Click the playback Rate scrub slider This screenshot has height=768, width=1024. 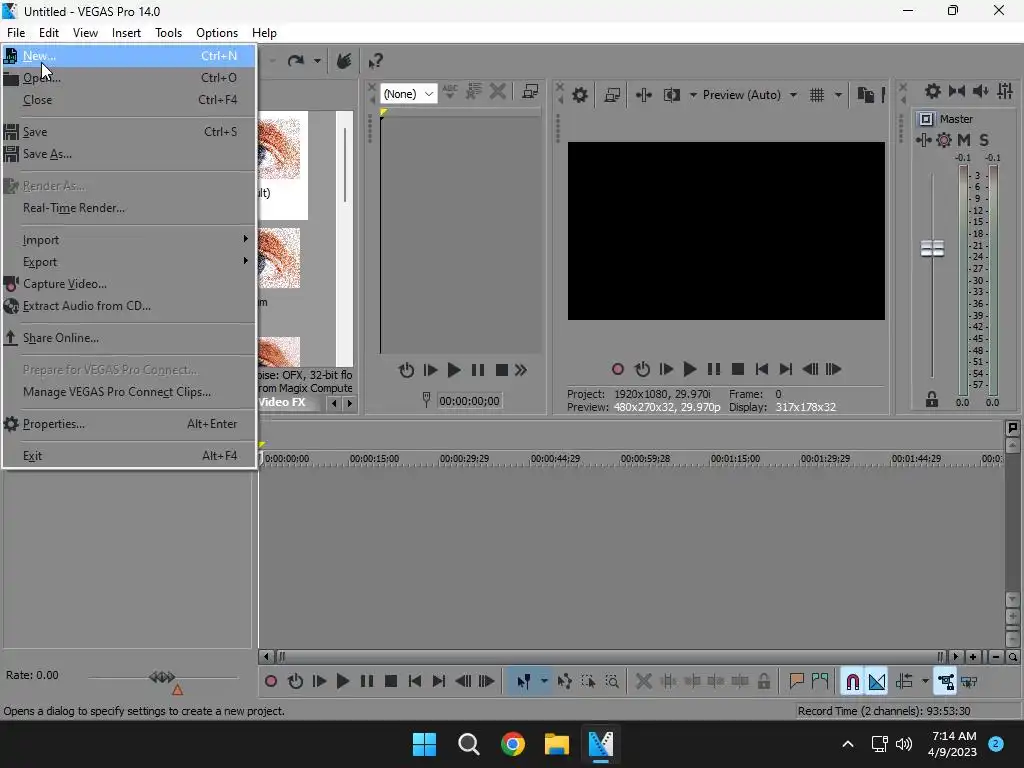[163, 677]
